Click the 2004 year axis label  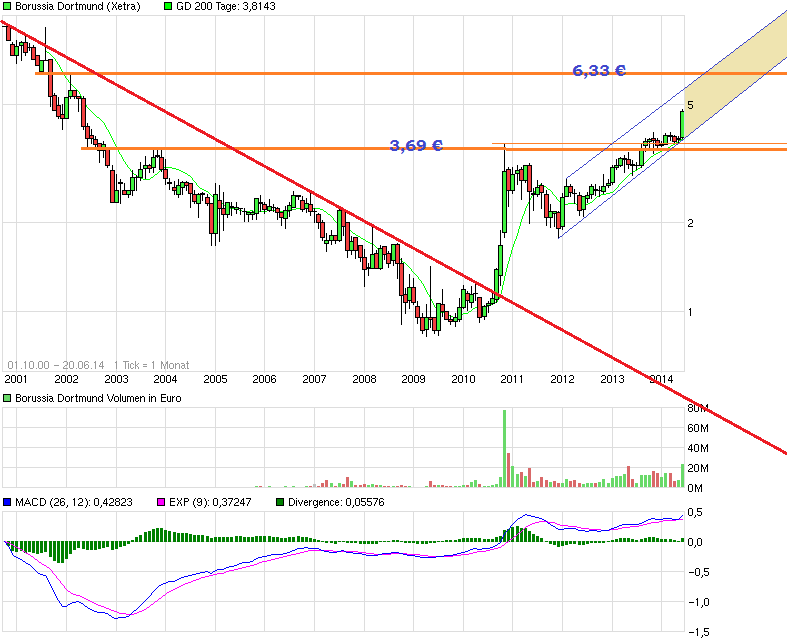coord(165,379)
